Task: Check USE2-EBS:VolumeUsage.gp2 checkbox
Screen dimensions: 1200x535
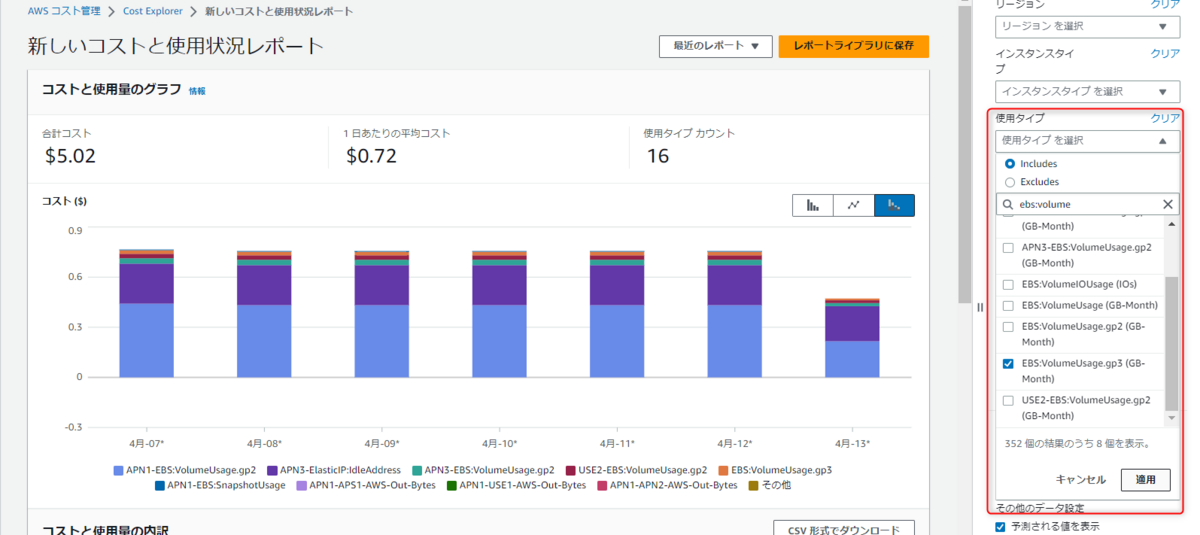Action: (x=1008, y=400)
